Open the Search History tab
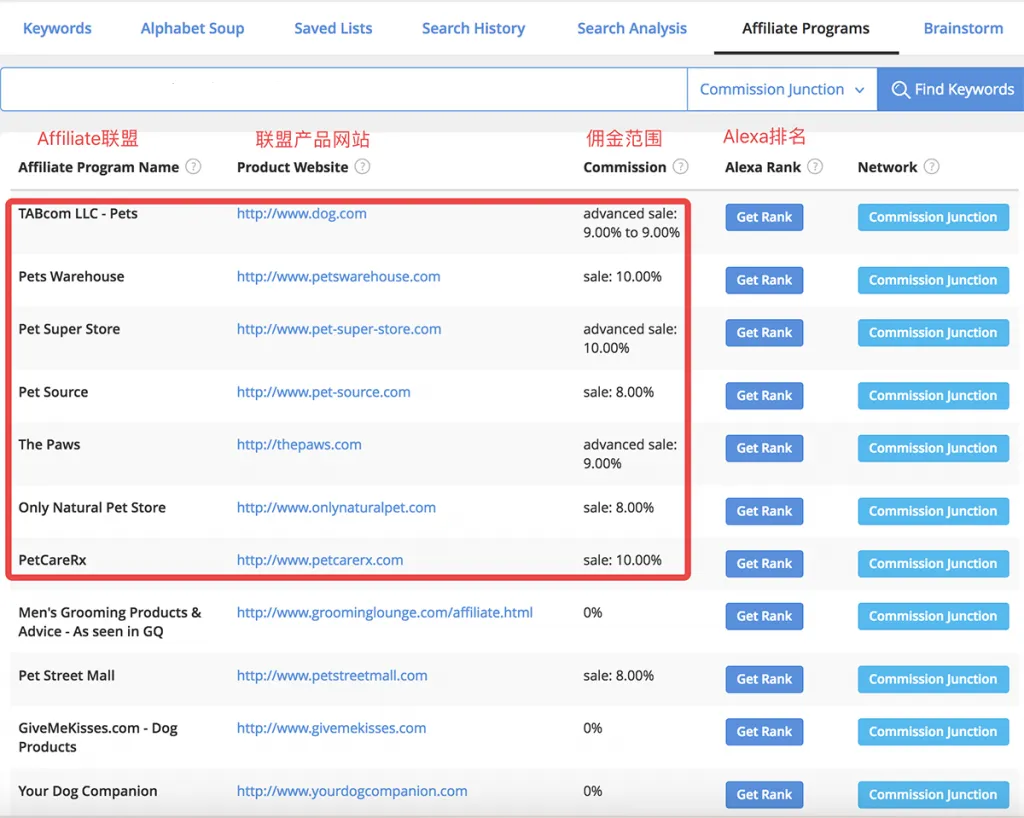1024x818 pixels. coord(473,28)
